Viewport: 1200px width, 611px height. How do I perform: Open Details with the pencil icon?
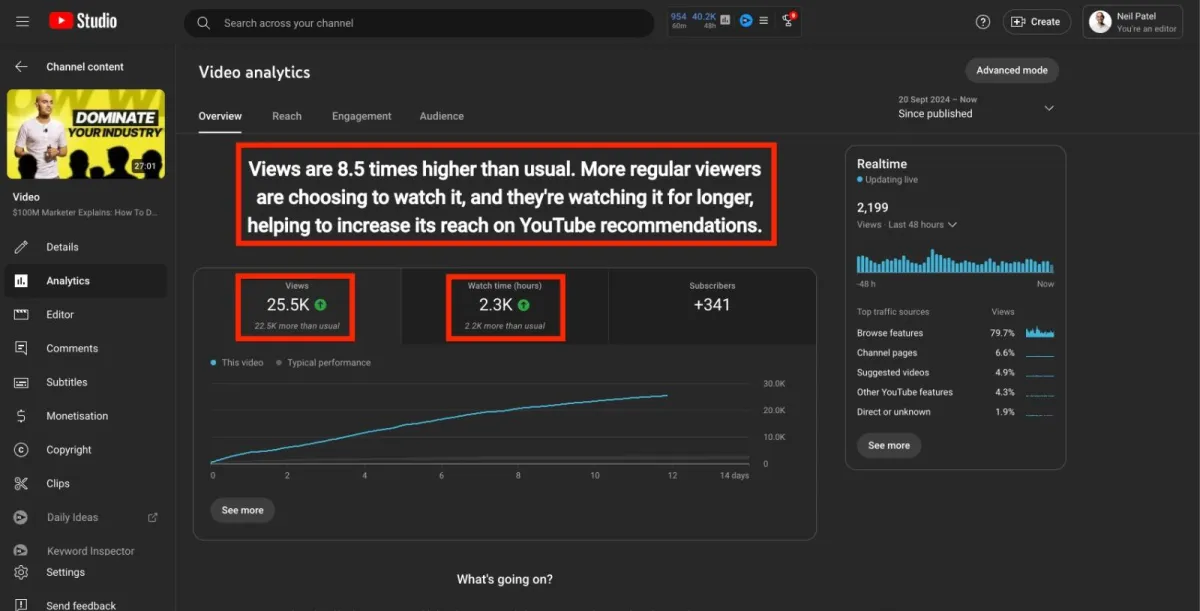point(62,247)
